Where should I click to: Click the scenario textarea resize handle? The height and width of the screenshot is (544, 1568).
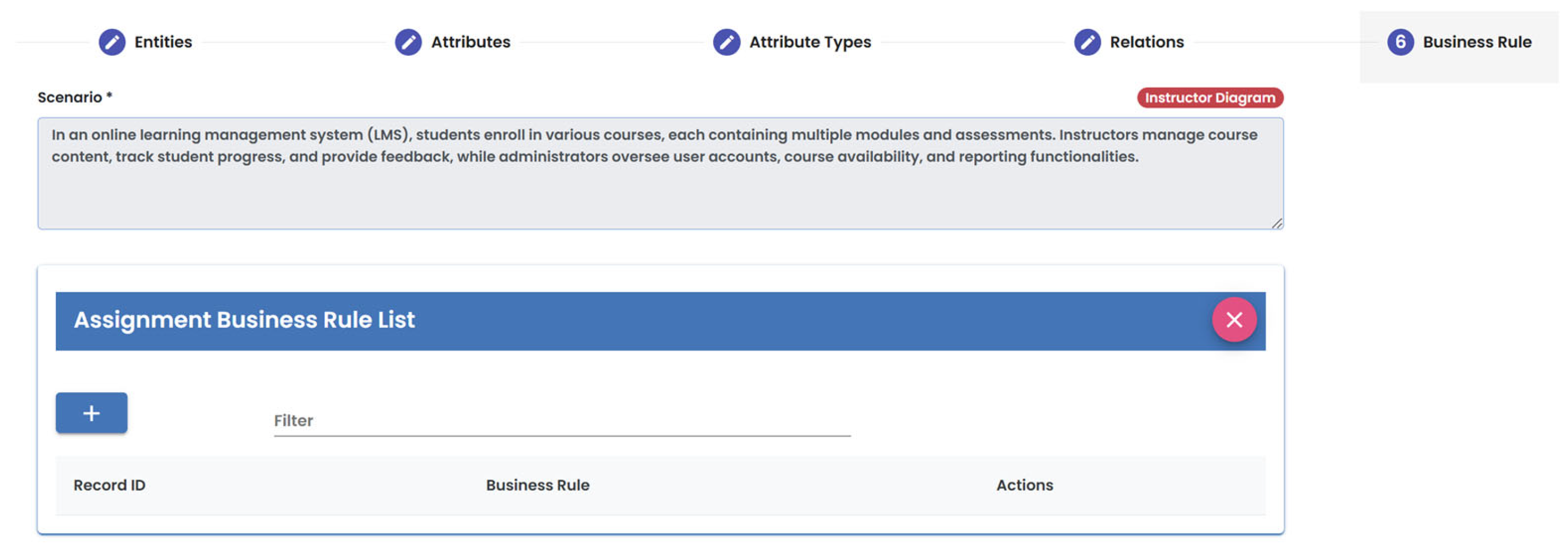click(x=1276, y=224)
